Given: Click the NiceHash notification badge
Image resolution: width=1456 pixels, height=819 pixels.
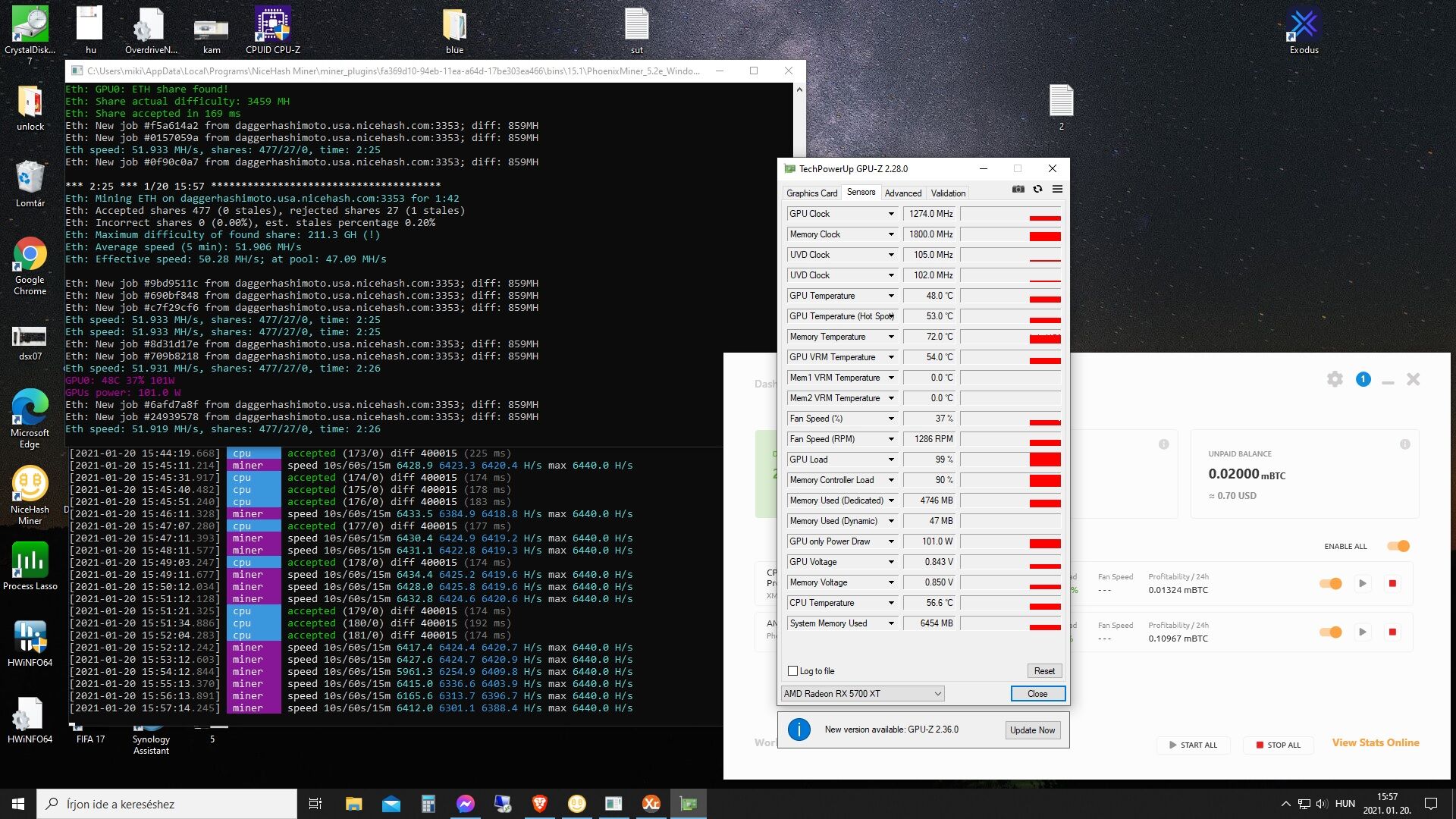Looking at the screenshot, I should coord(1363,379).
